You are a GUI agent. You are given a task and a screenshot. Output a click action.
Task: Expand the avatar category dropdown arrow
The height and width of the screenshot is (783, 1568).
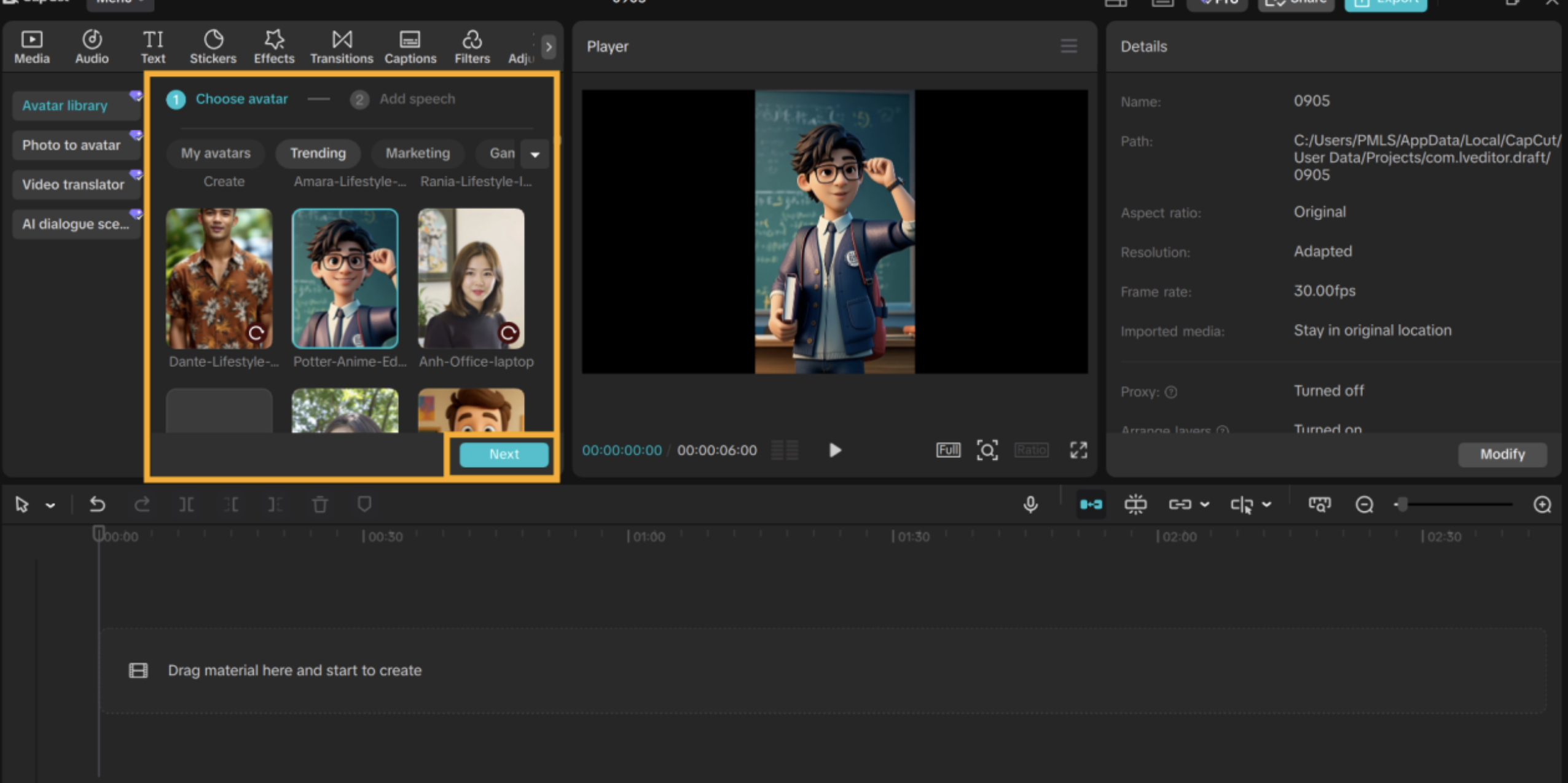(535, 154)
